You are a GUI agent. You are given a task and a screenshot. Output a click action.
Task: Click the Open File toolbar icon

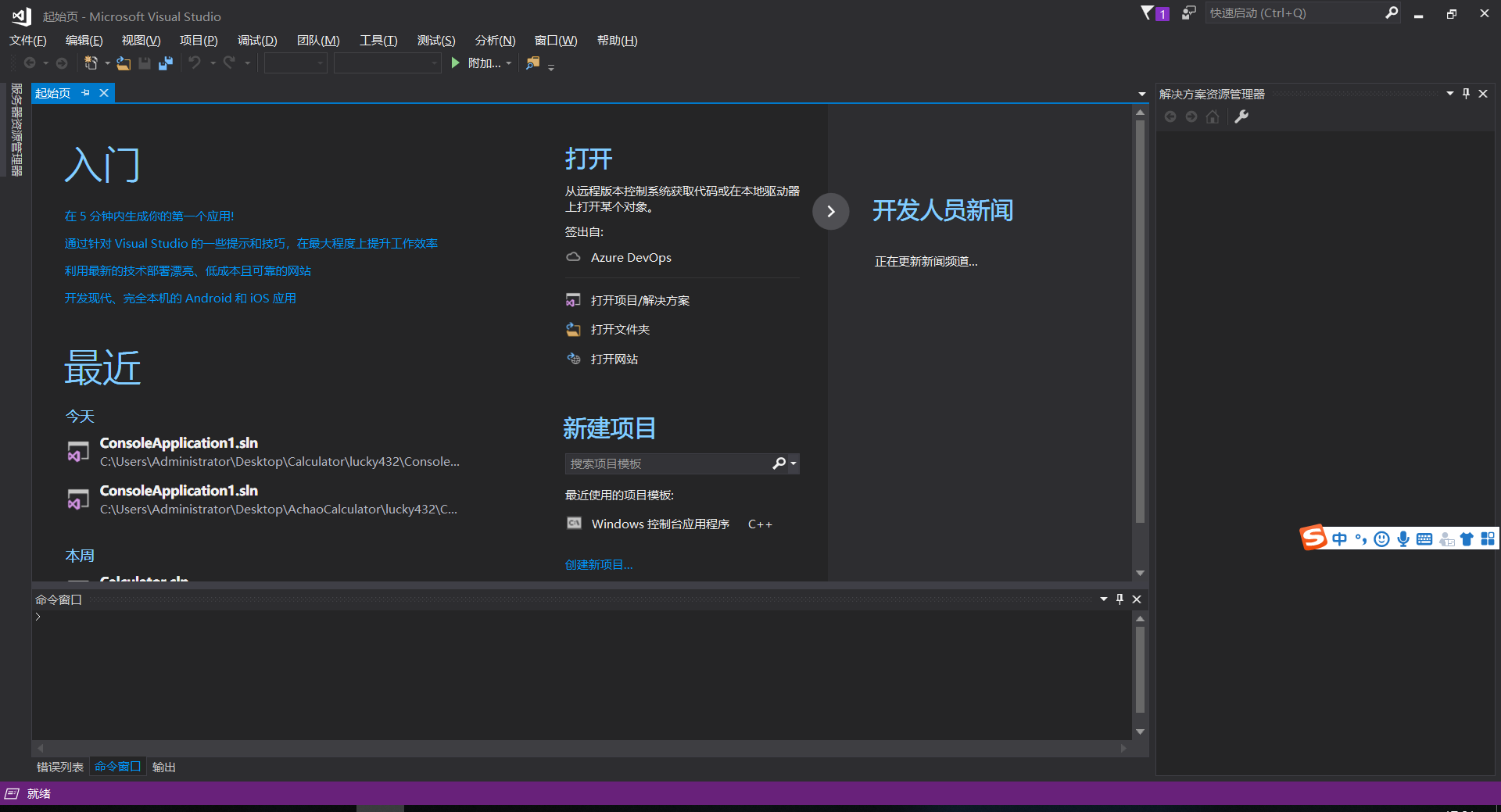124,63
